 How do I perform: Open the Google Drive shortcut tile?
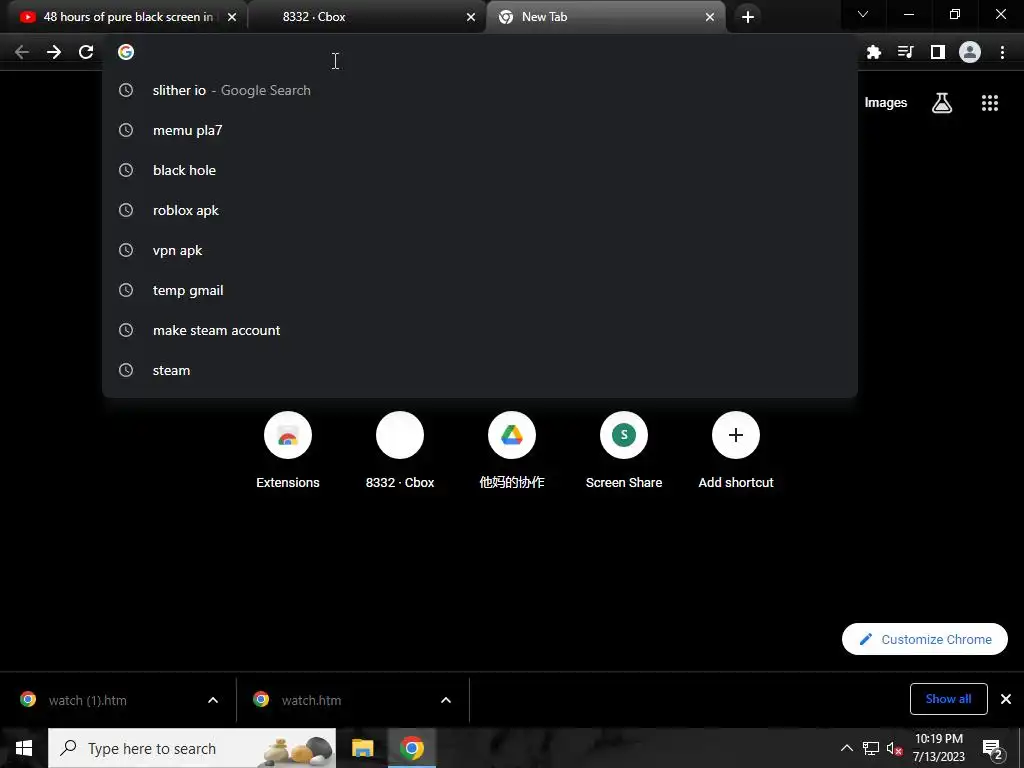coord(512,451)
